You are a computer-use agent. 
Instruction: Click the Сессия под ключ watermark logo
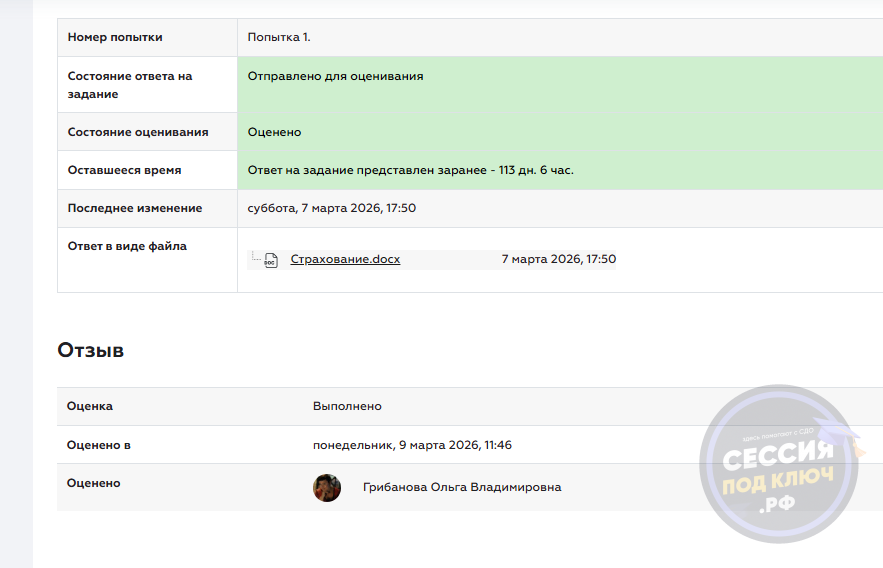[x=780, y=464]
